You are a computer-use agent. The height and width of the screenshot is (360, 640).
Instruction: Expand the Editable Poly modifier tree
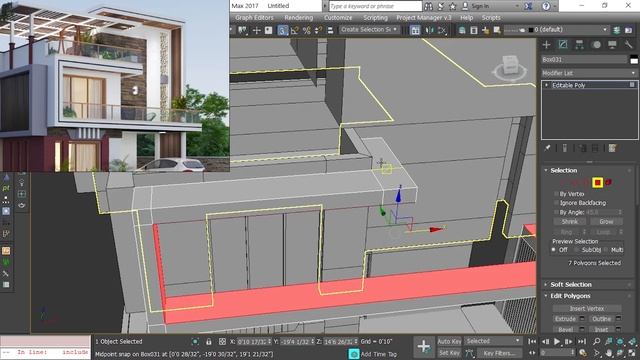(547, 85)
